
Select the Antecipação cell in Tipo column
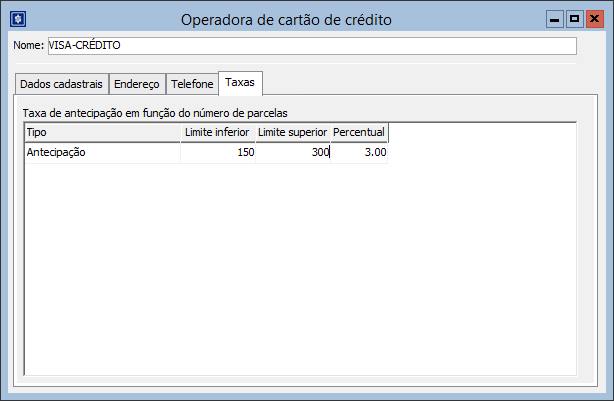[x=102, y=153]
